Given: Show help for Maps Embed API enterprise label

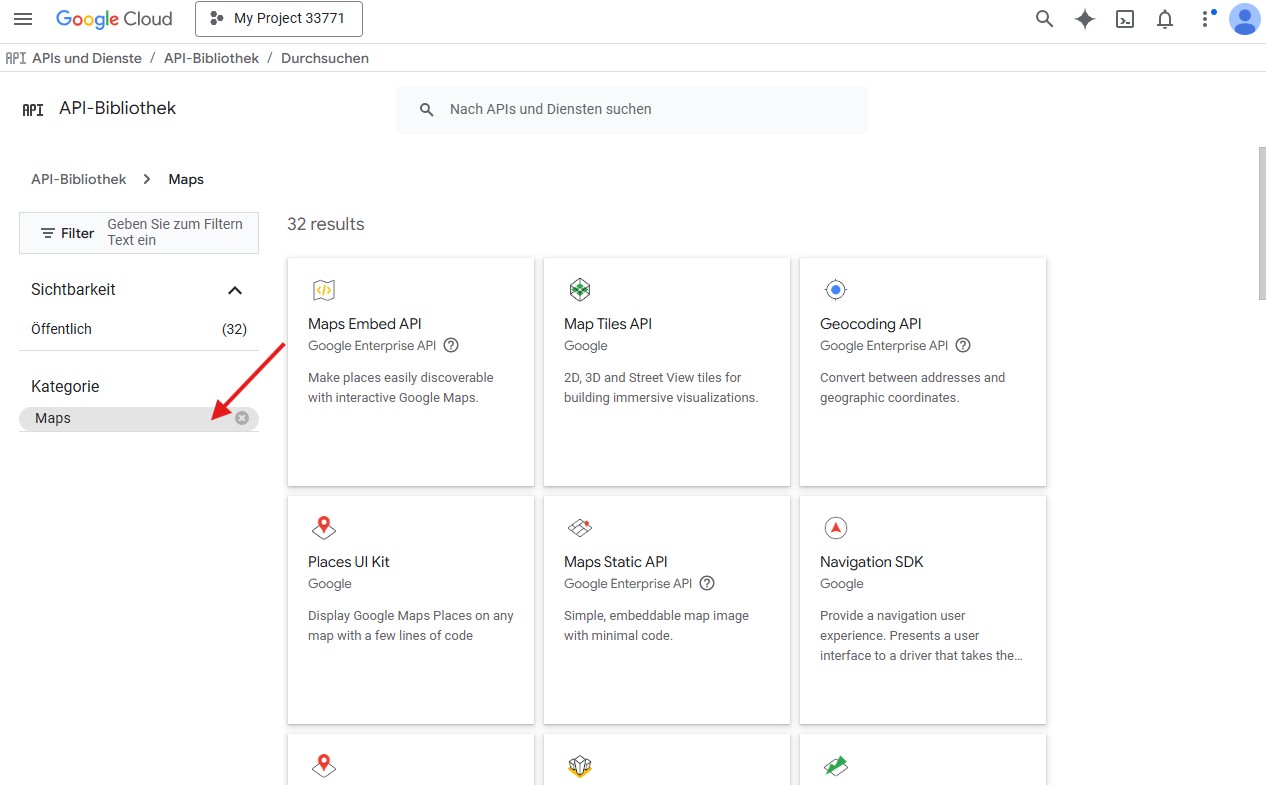Looking at the screenshot, I should pos(451,346).
